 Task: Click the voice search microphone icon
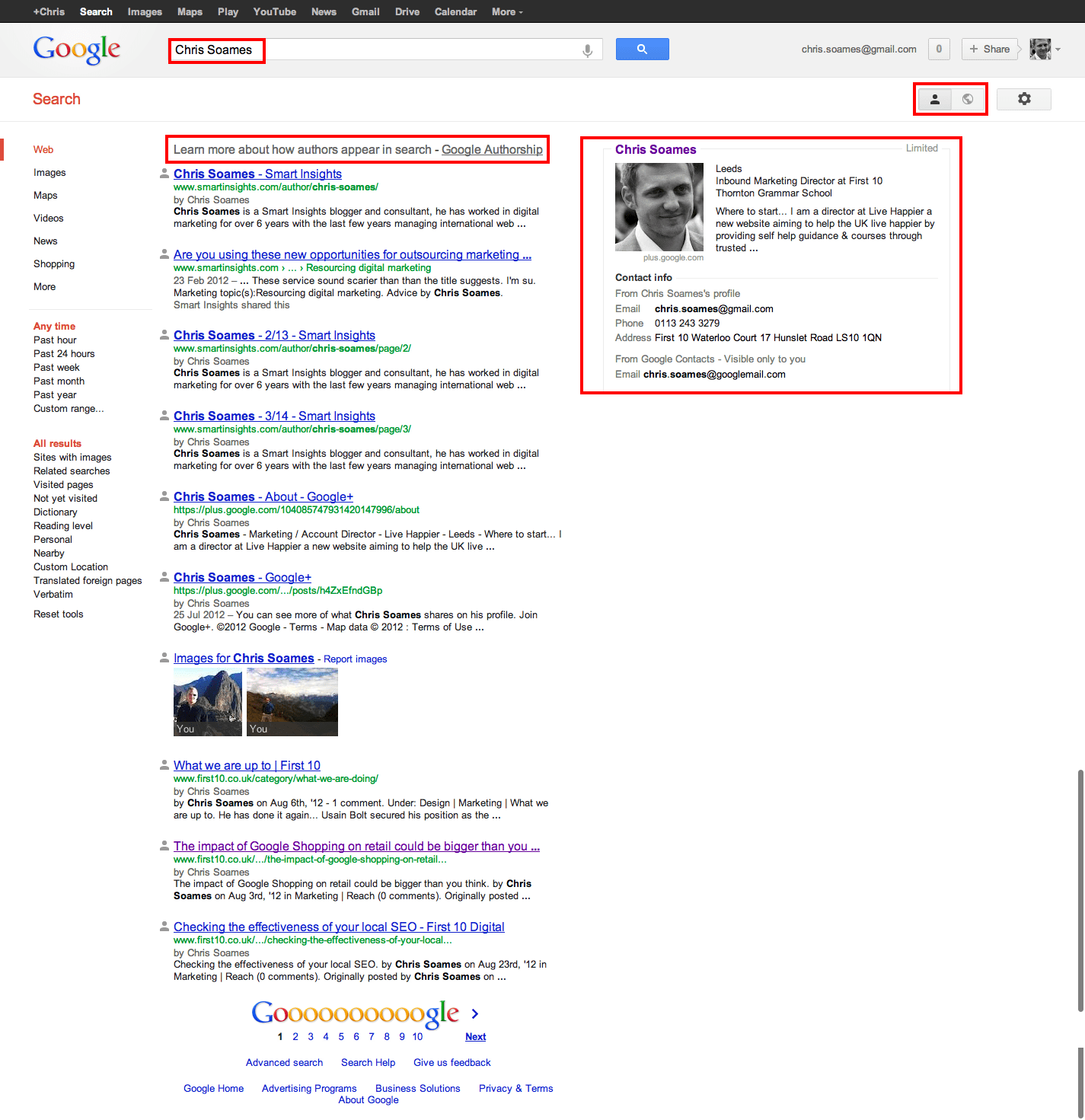click(x=587, y=50)
